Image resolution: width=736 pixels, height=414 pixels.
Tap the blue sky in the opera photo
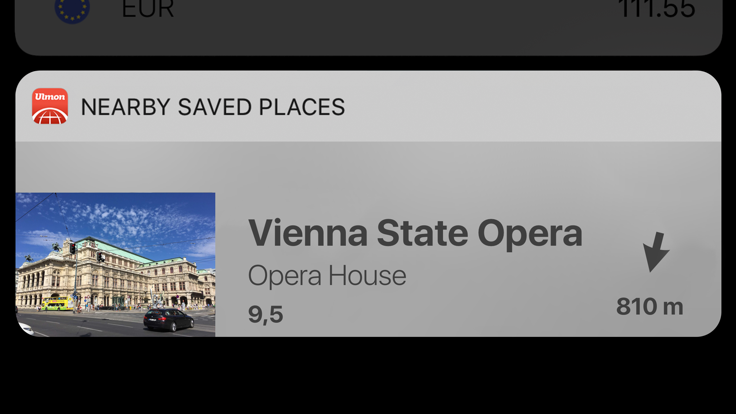coord(141,216)
